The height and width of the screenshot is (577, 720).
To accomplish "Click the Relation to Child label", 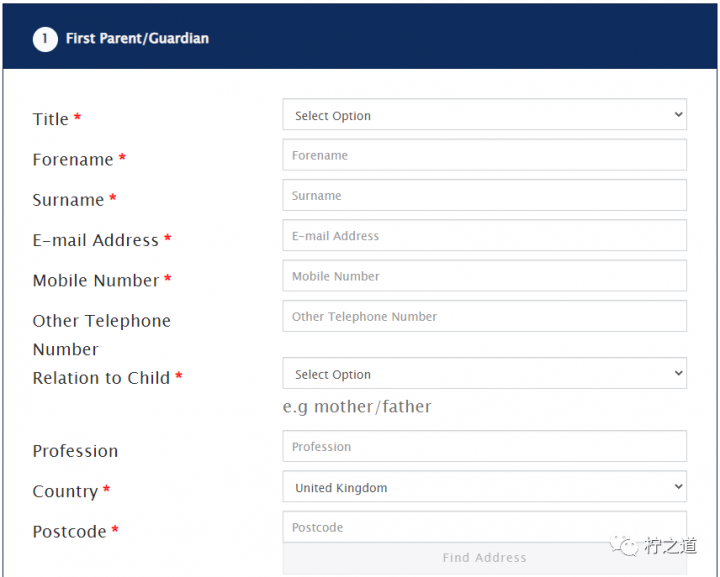I will pos(101,378).
